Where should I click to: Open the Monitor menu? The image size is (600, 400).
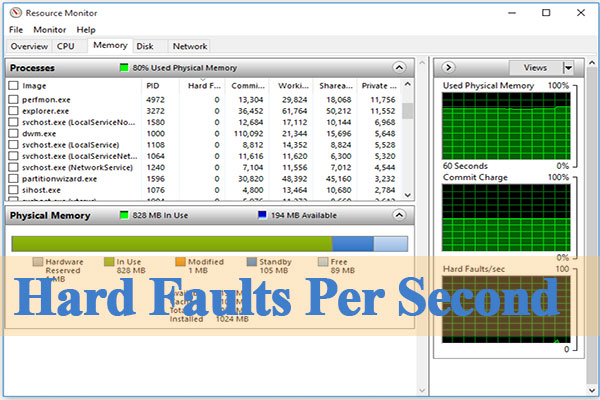50,29
